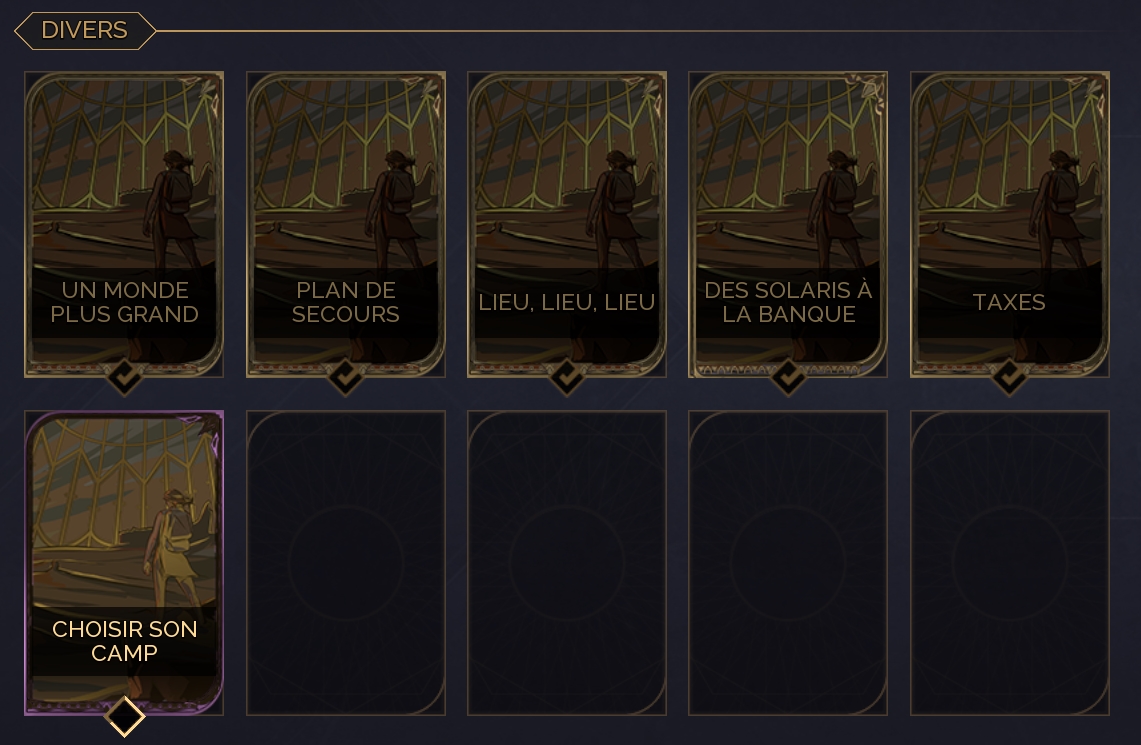Select the first empty locked card slot

[x=346, y=563]
